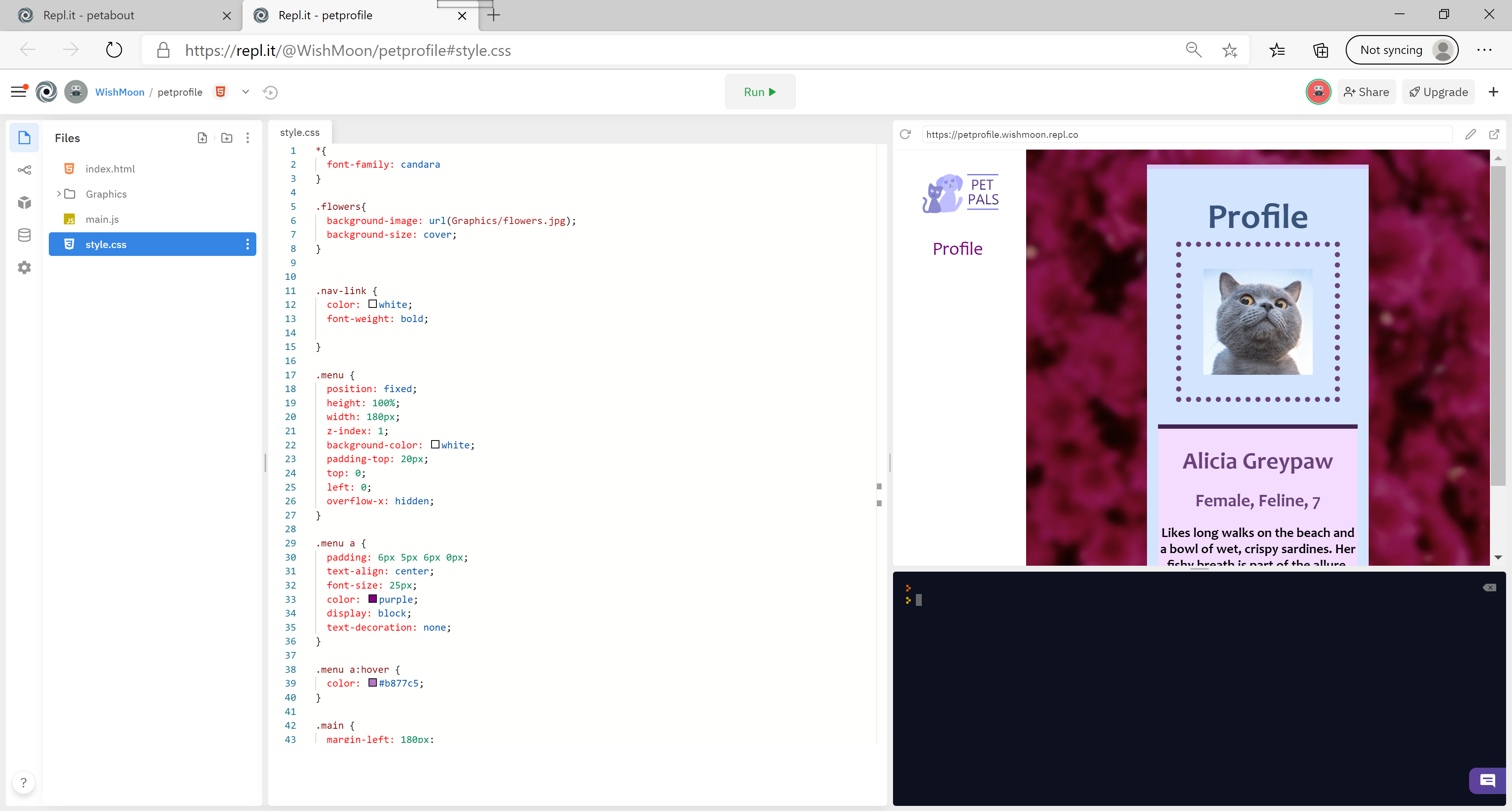Expand the Graphics folder
Viewport: 1512px width, 811px height.
coord(59,194)
